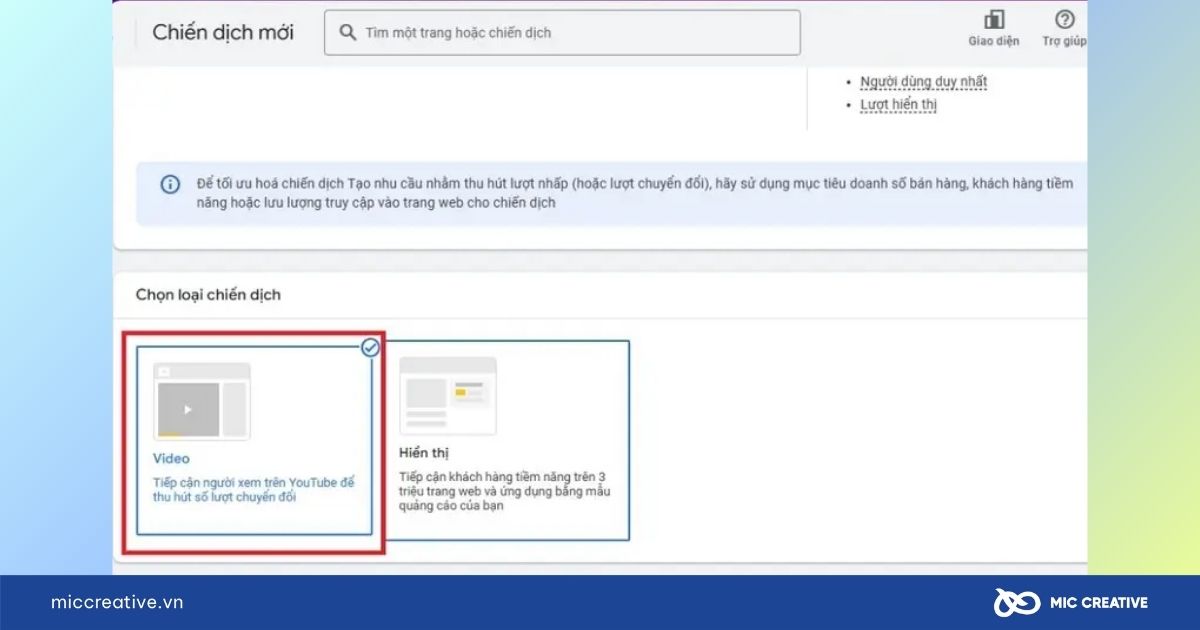This screenshot has width=1200, height=630.
Task: Click the magnifier icon in search bar
Action: (348, 32)
